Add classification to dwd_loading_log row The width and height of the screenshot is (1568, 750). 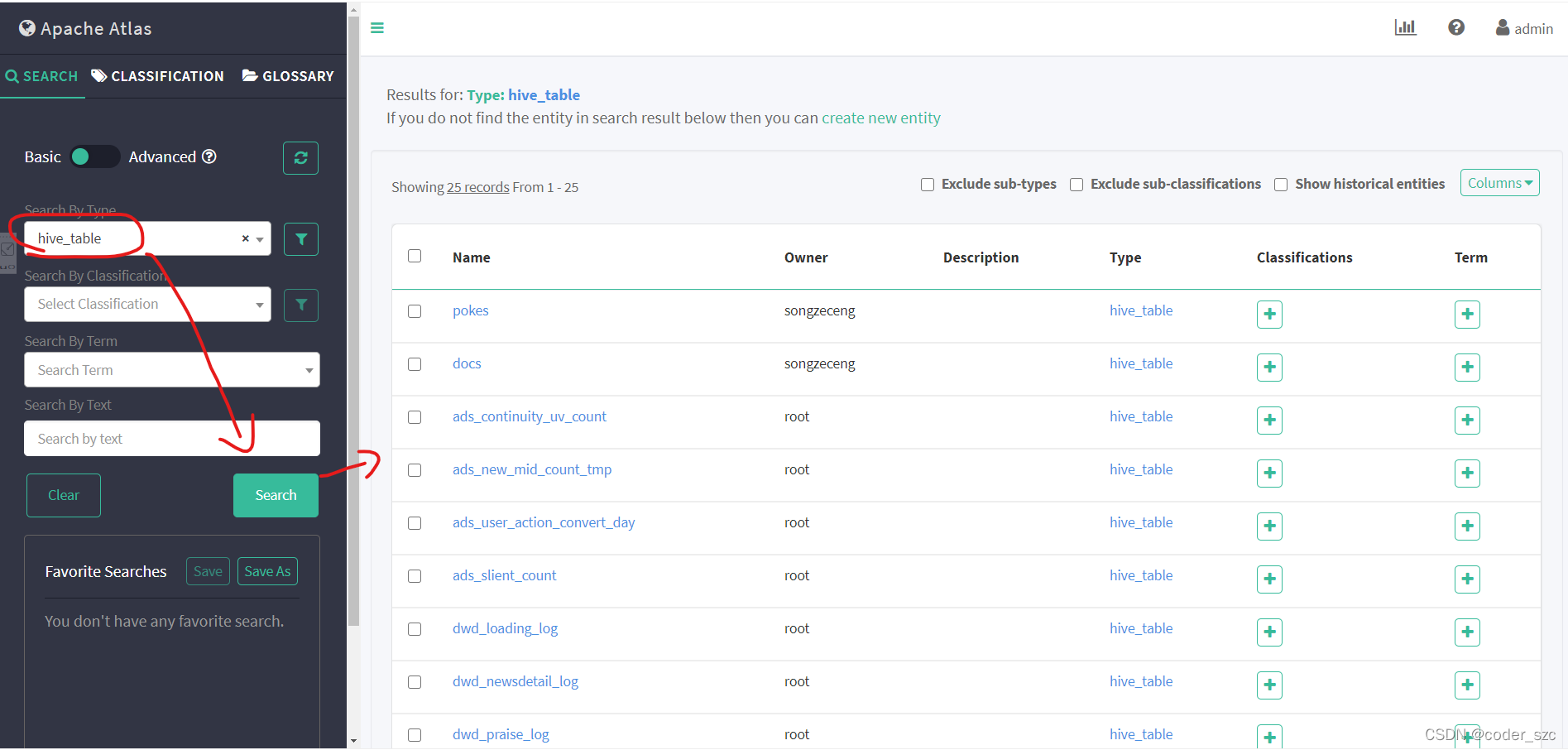point(1269,632)
